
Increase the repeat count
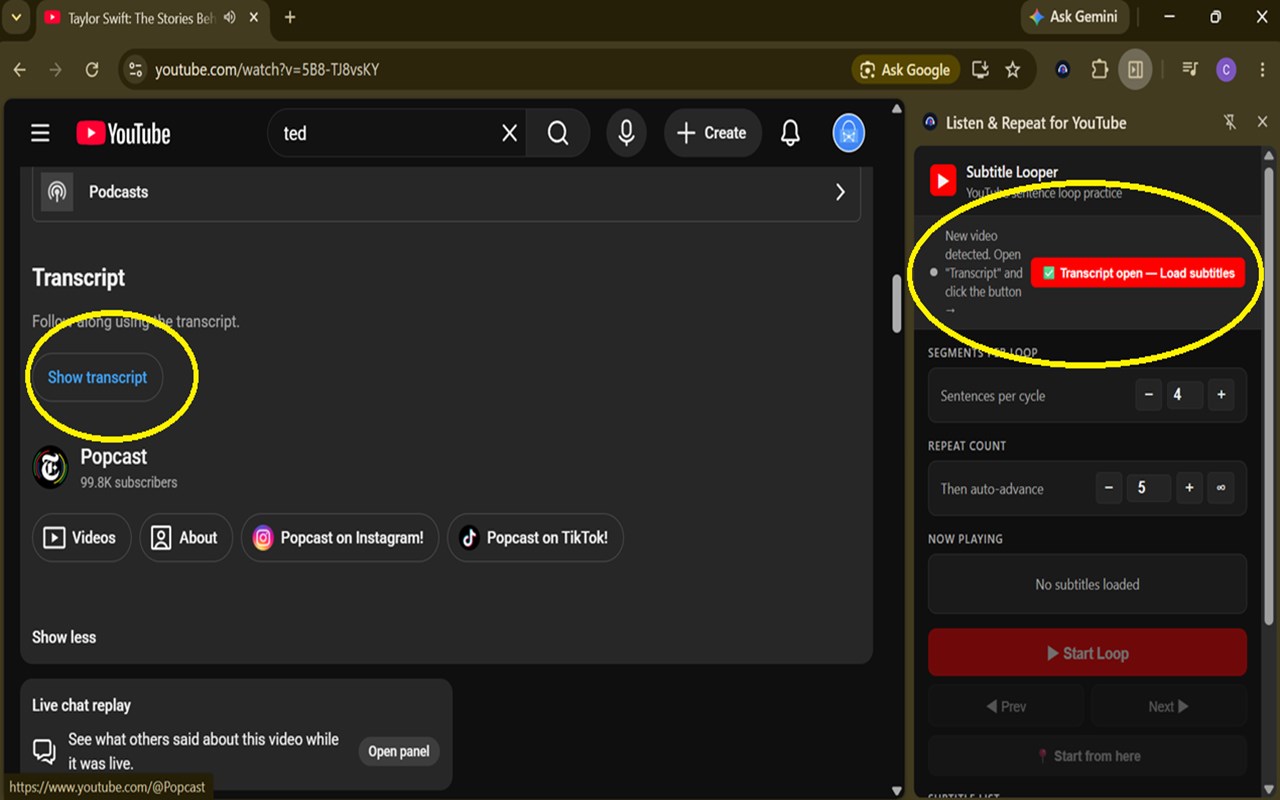click(x=1189, y=488)
